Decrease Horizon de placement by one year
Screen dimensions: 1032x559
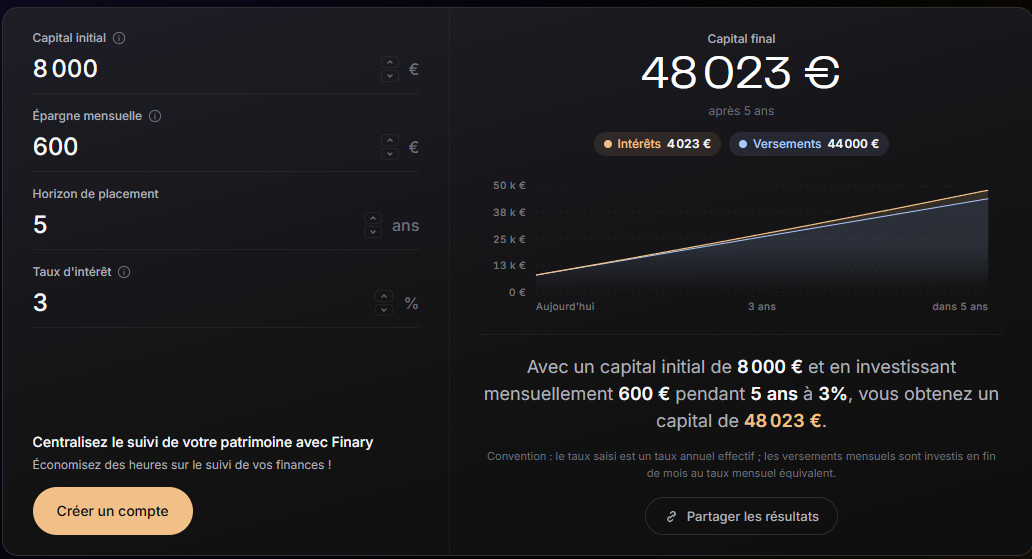373,231
